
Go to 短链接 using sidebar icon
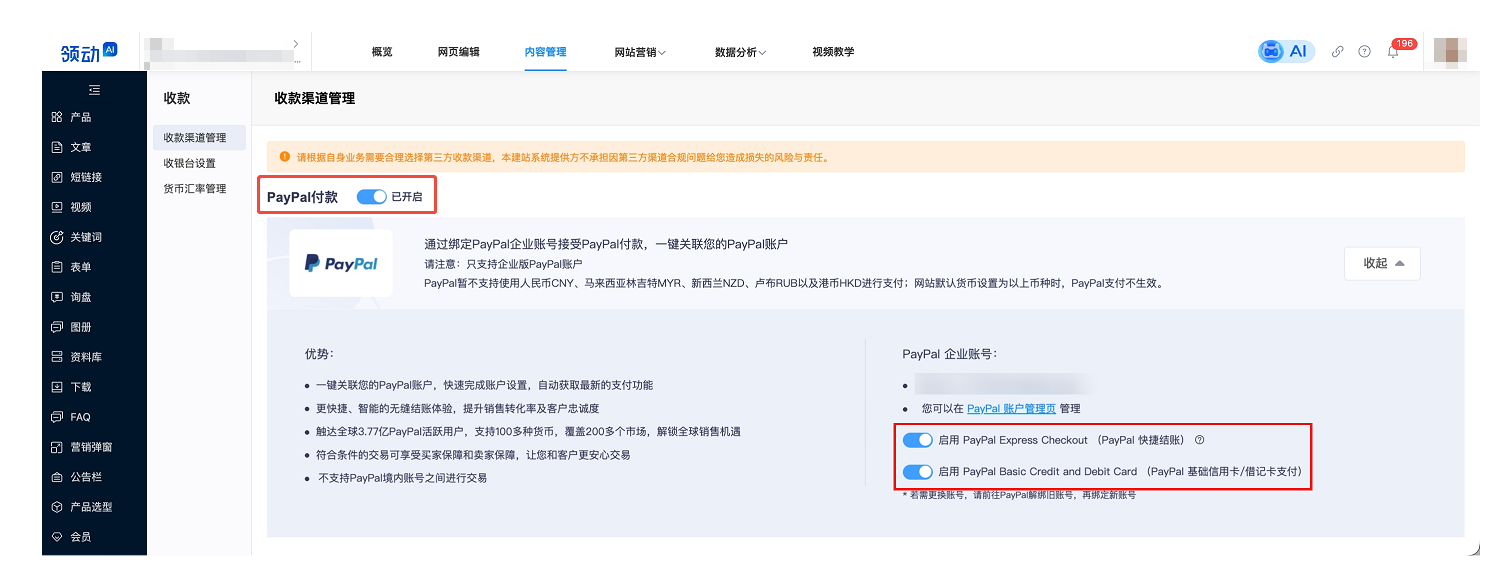click(x=57, y=177)
